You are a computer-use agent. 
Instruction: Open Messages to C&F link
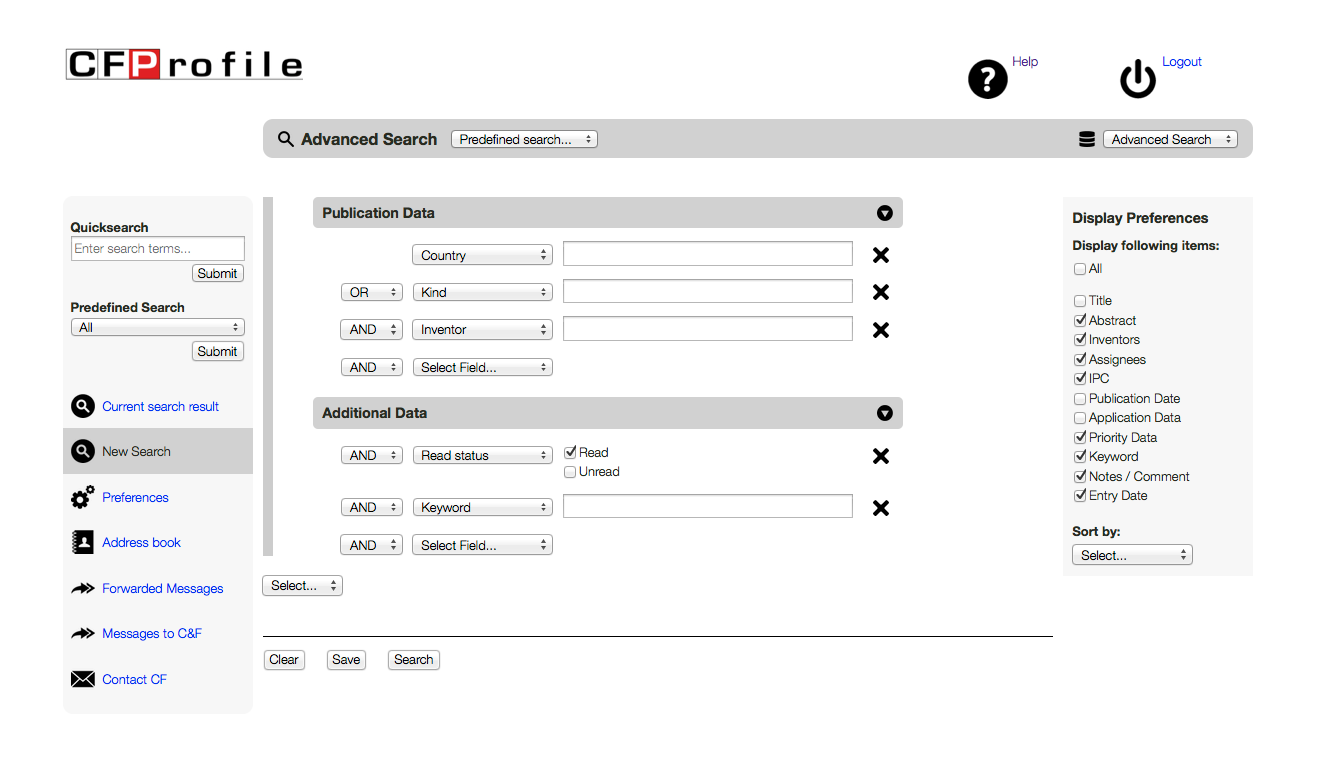click(x=152, y=633)
